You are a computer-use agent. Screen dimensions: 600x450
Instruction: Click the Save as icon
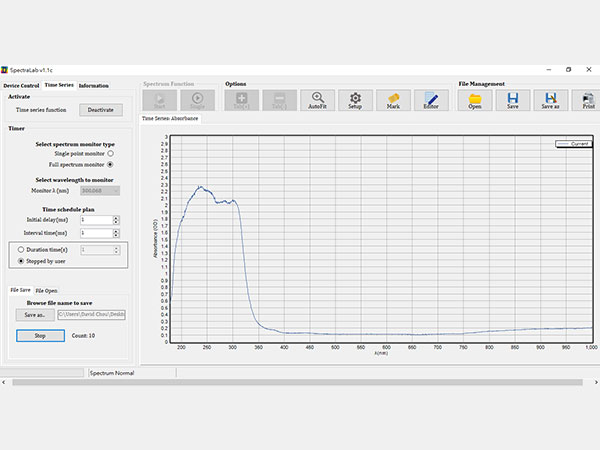tap(550, 100)
